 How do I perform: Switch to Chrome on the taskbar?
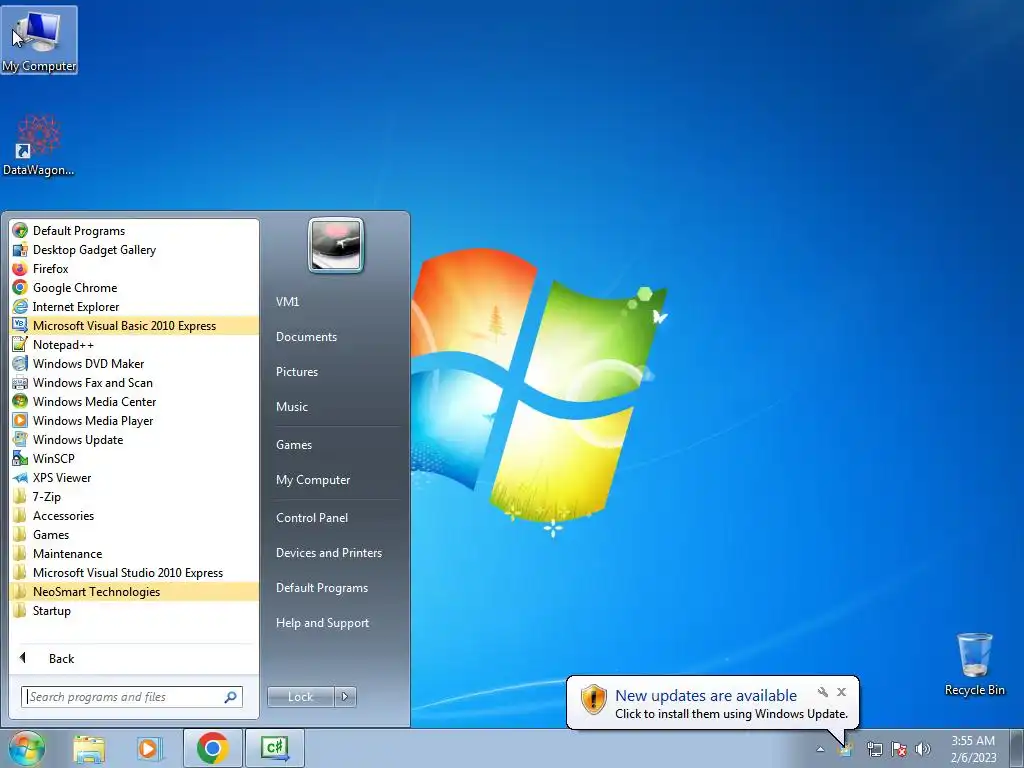[x=212, y=748]
